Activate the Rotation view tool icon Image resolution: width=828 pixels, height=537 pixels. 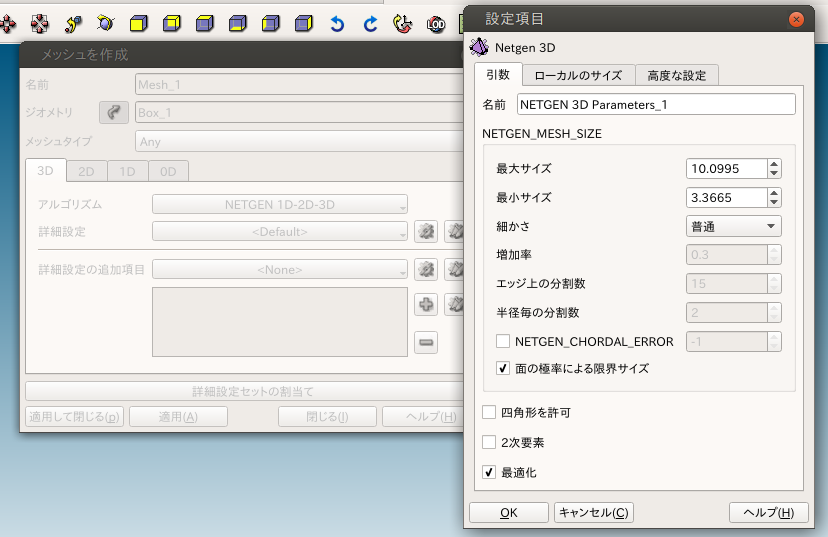106,24
